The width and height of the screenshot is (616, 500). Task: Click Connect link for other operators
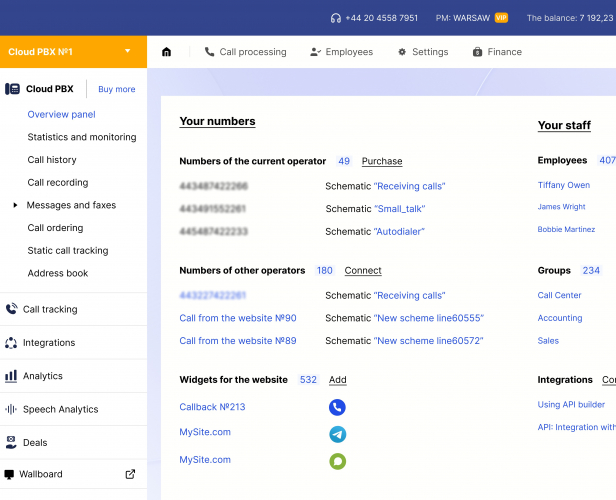click(x=363, y=270)
